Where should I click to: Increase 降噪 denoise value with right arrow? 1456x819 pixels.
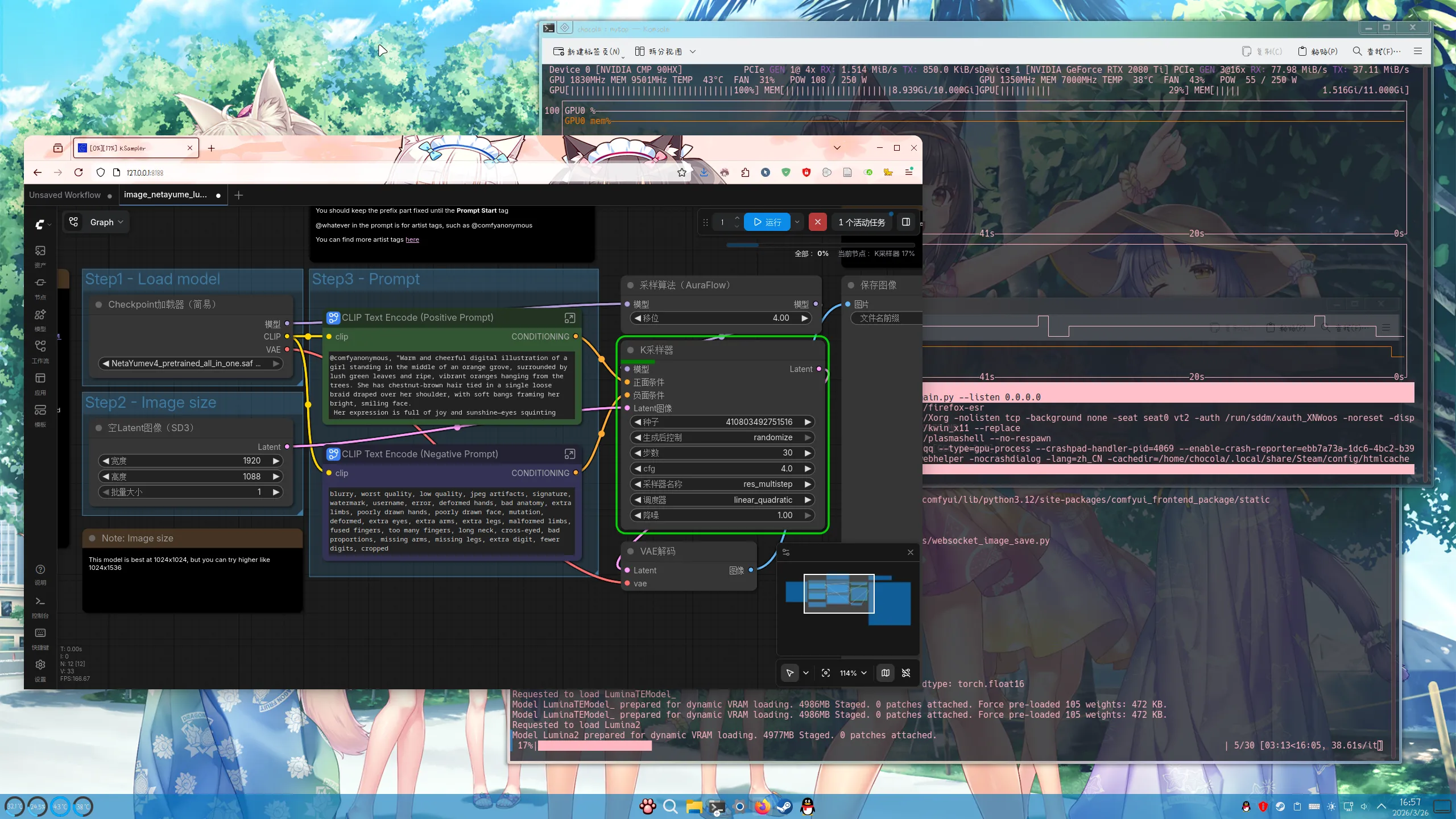(x=807, y=515)
